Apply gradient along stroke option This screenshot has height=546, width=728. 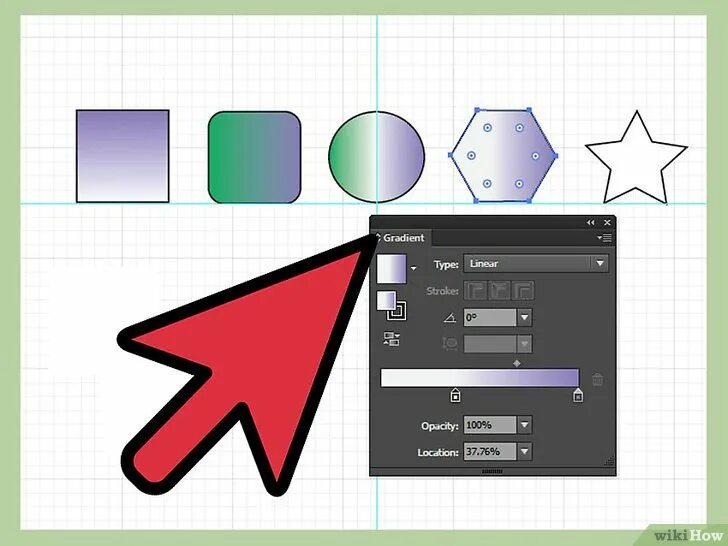[x=500, y=291]
